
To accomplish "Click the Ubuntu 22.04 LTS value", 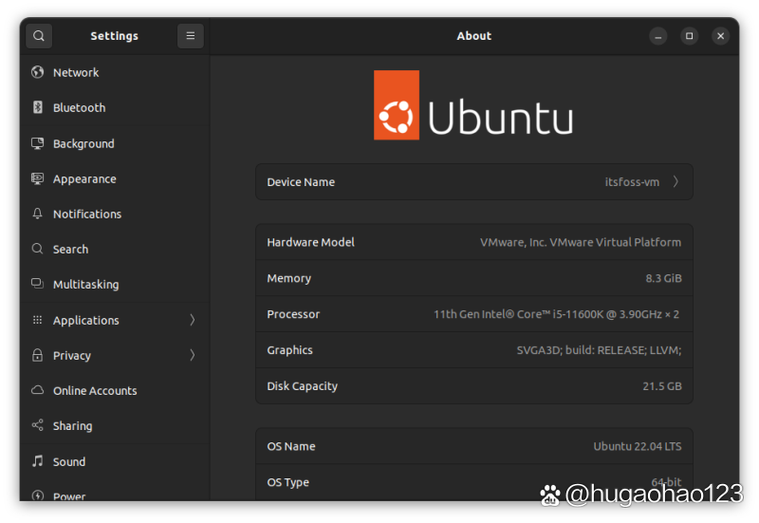I will 637,446.
